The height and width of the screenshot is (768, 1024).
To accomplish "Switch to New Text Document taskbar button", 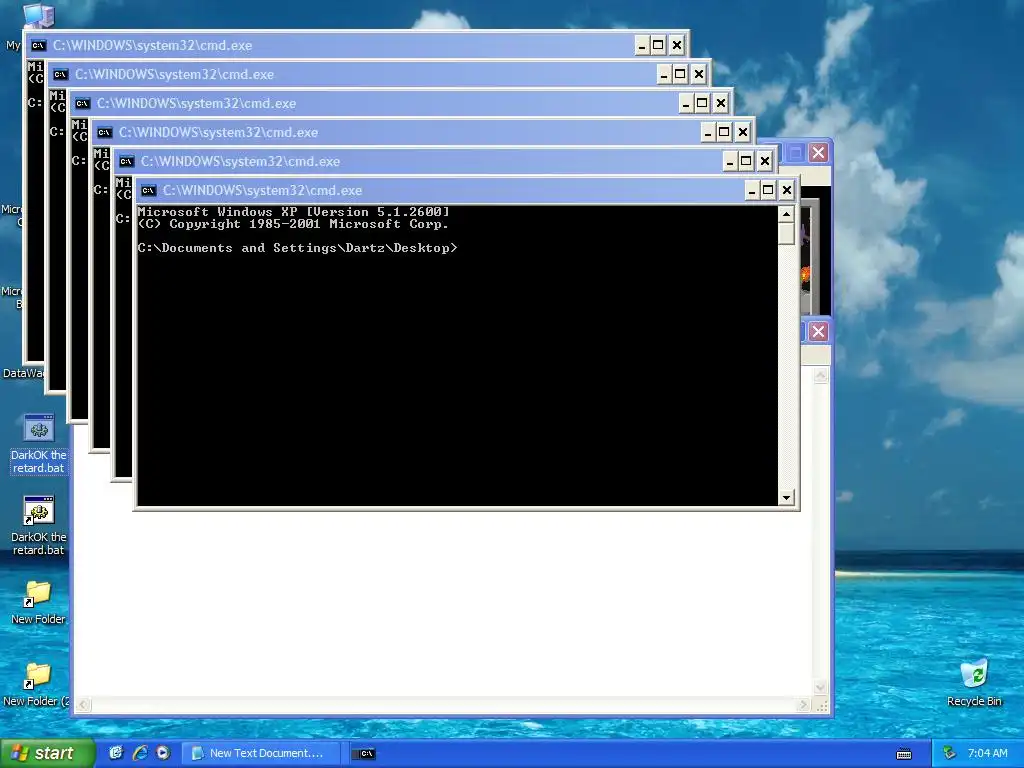I will (x=261, y=753).
